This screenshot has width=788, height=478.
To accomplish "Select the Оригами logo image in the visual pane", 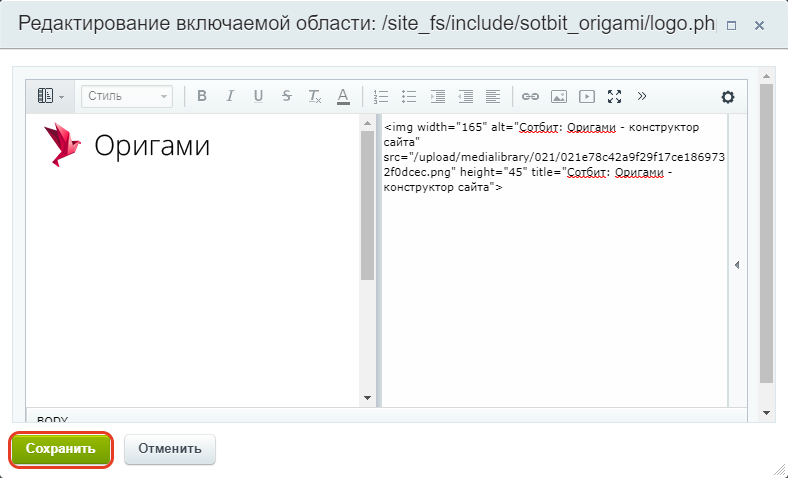I will click(127, 145).
